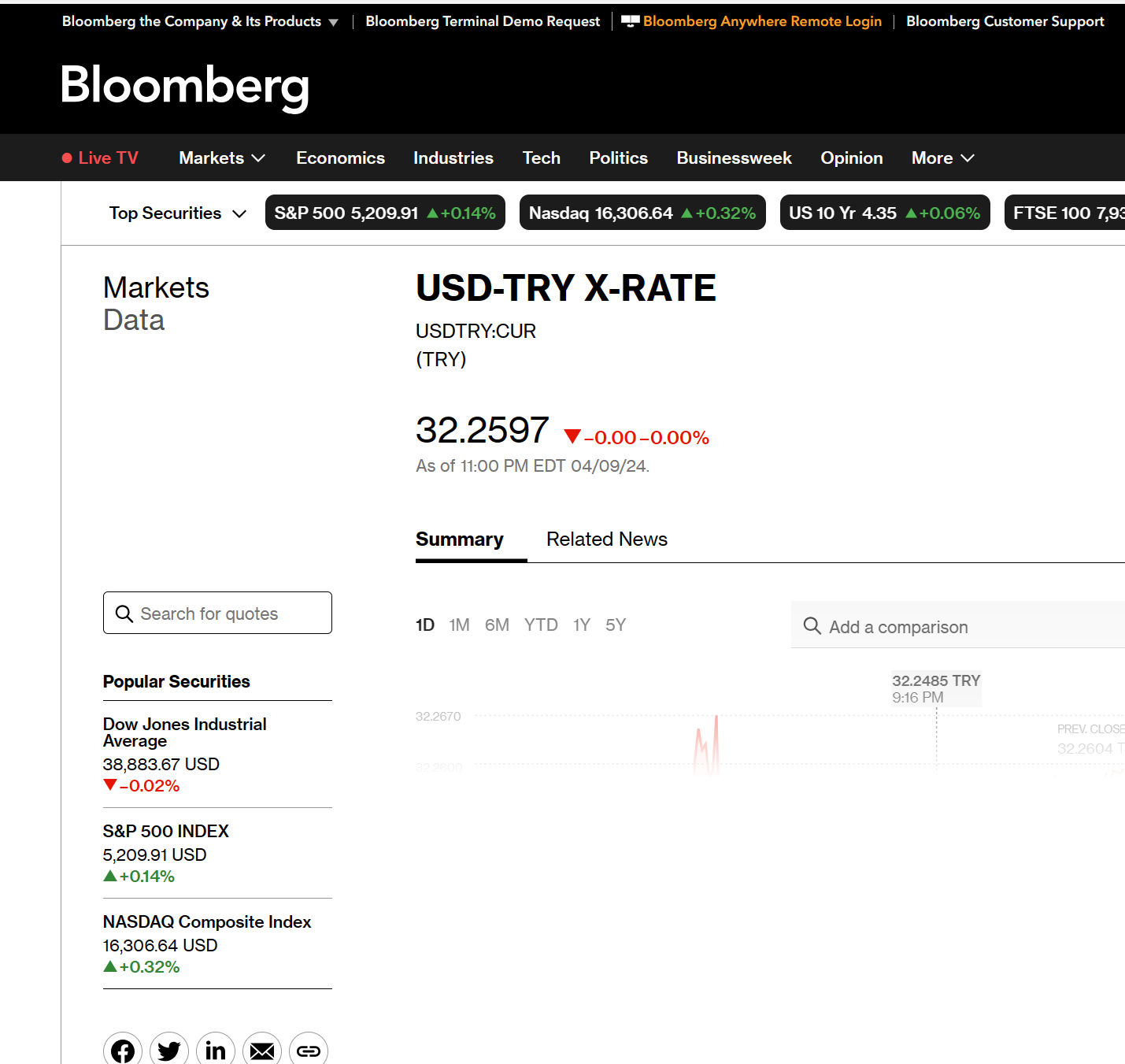
Task: Click magnifier icon in Search for quotes
Action: 124,614
